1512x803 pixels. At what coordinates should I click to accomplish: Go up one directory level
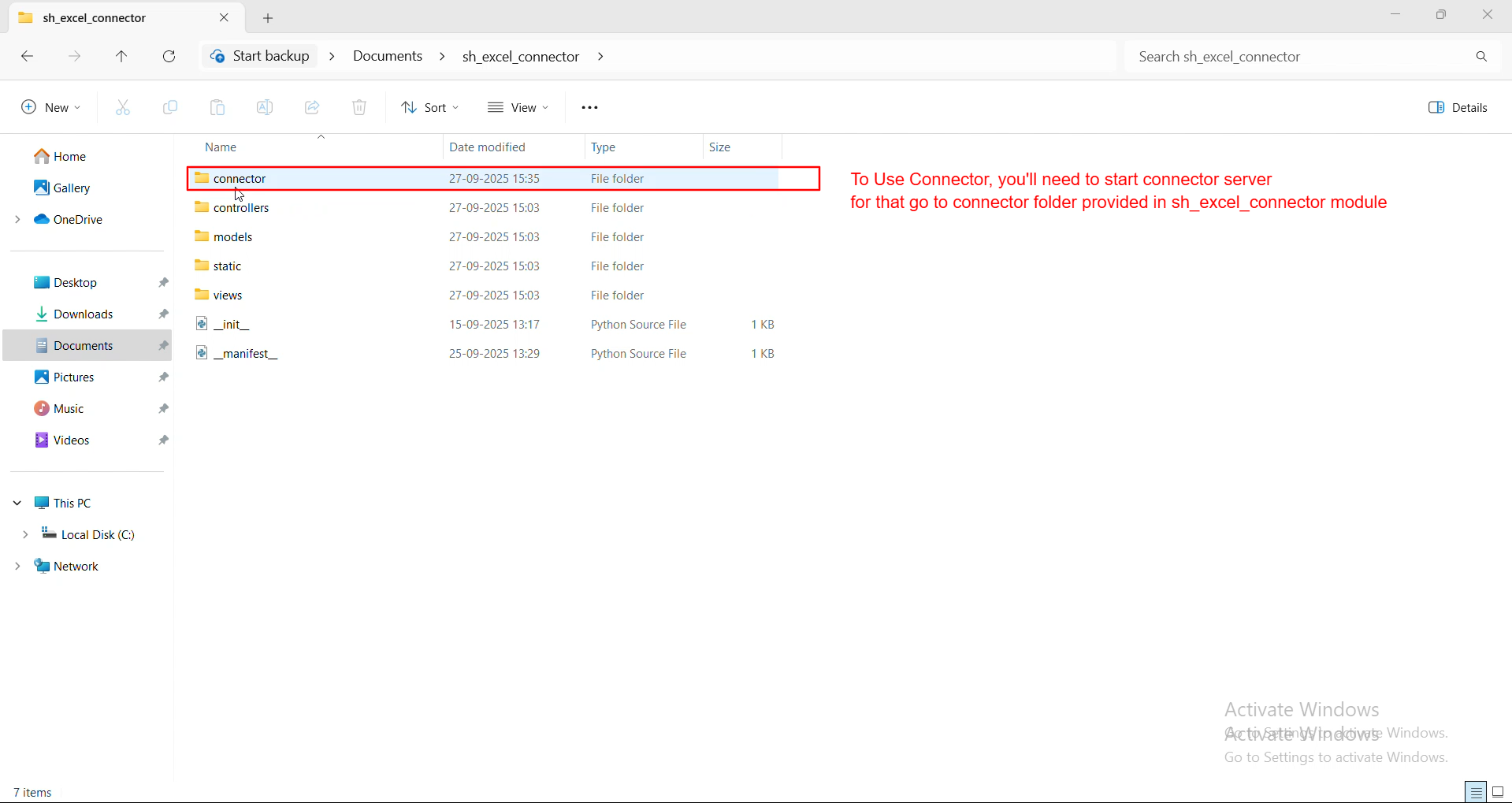(x=121, y=56)
